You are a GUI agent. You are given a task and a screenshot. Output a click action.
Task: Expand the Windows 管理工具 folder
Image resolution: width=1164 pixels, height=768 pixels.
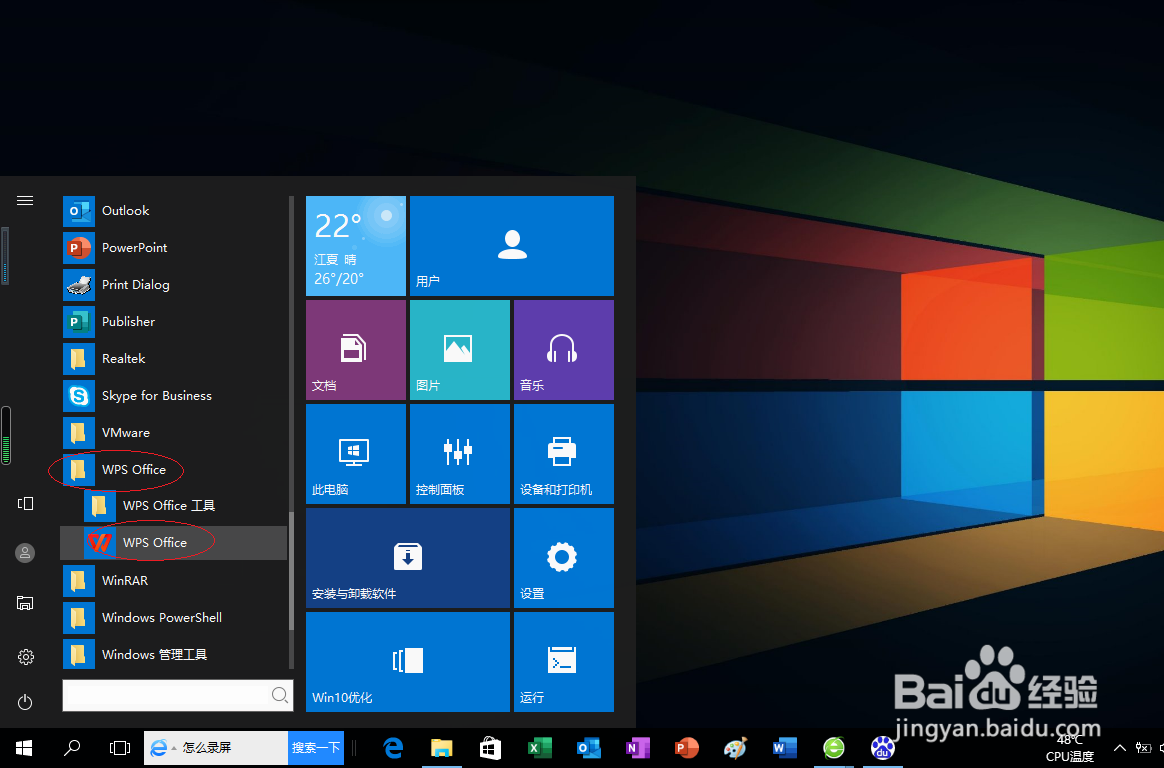point(174,654)
